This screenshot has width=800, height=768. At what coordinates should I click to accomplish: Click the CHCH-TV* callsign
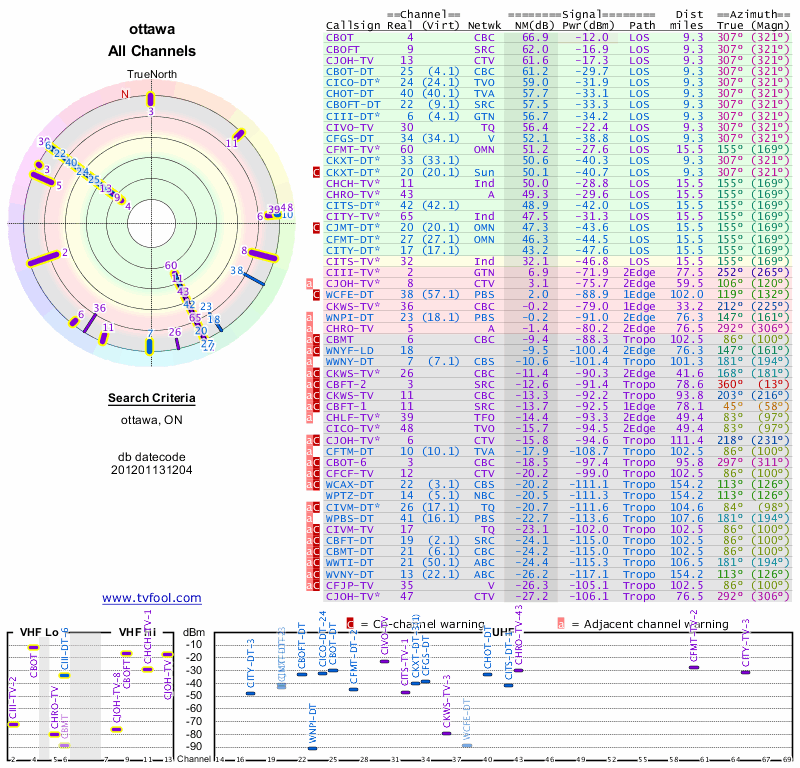coord(353,183)
